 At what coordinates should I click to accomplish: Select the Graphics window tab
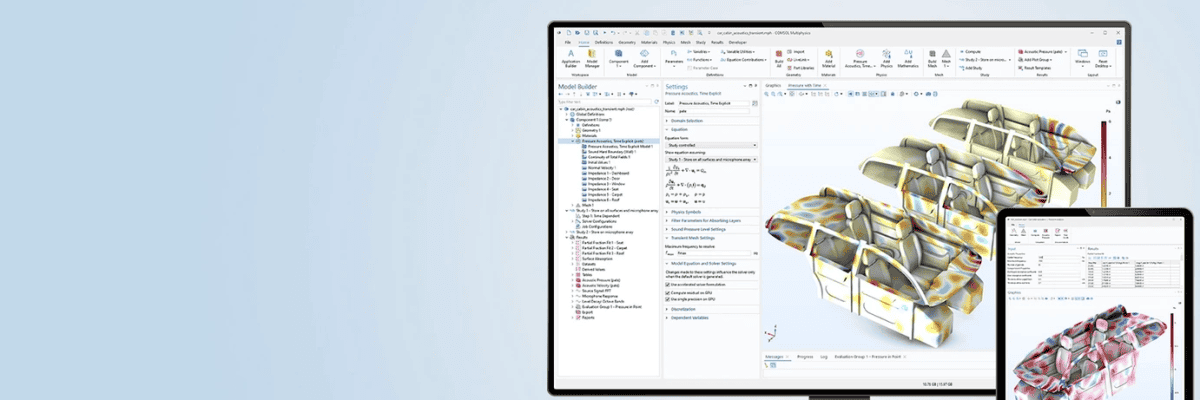(x=773, y=86)
